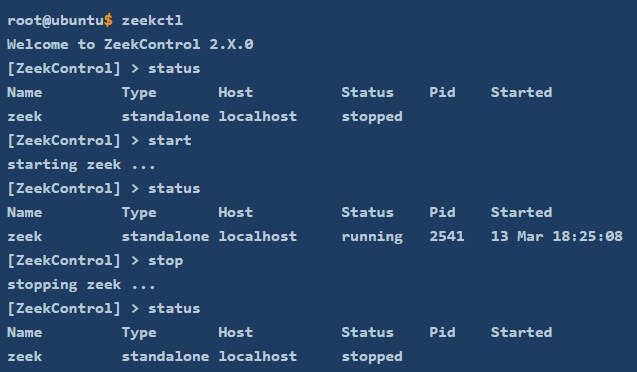Click the last stopped status value
Viewport: 637px width, 372px height.
(x=372, y=357)
